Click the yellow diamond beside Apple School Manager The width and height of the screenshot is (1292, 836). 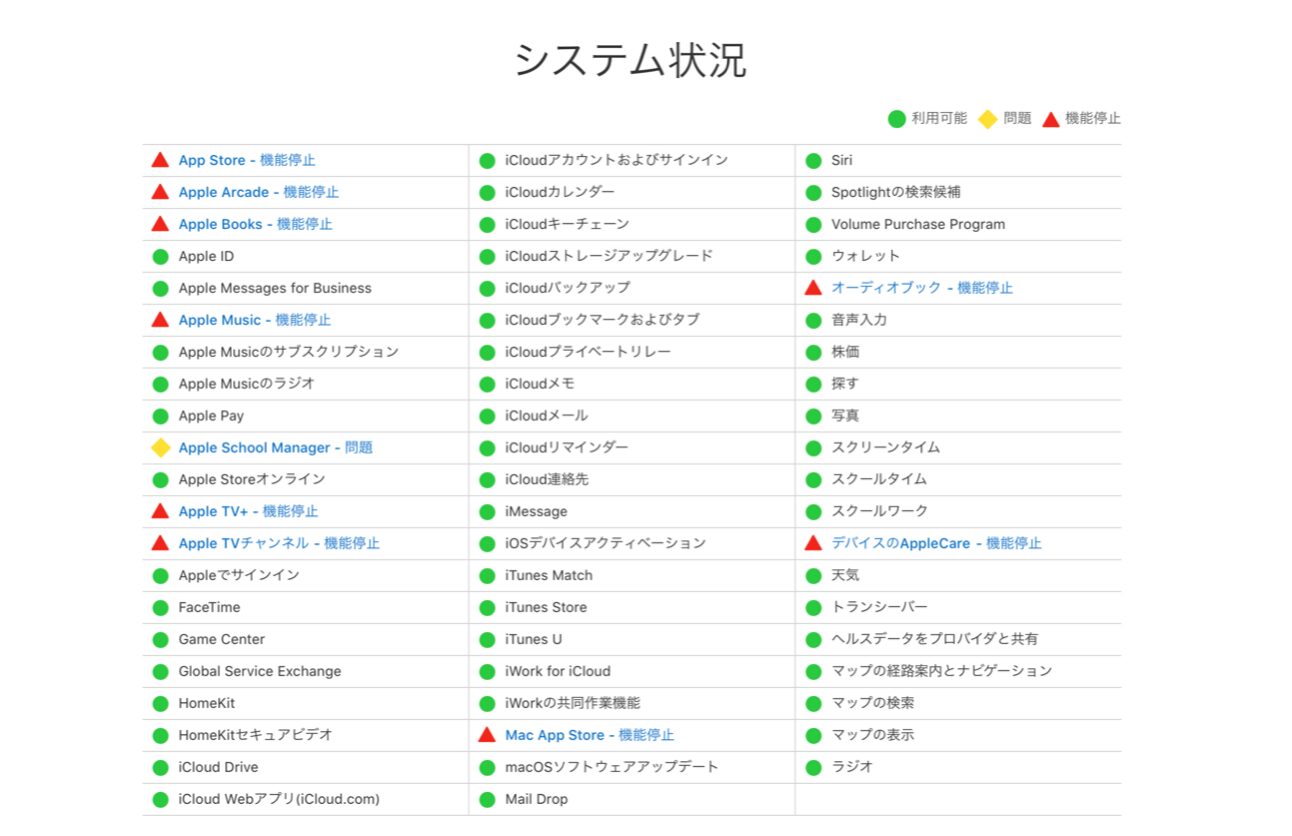click(160, 447)
